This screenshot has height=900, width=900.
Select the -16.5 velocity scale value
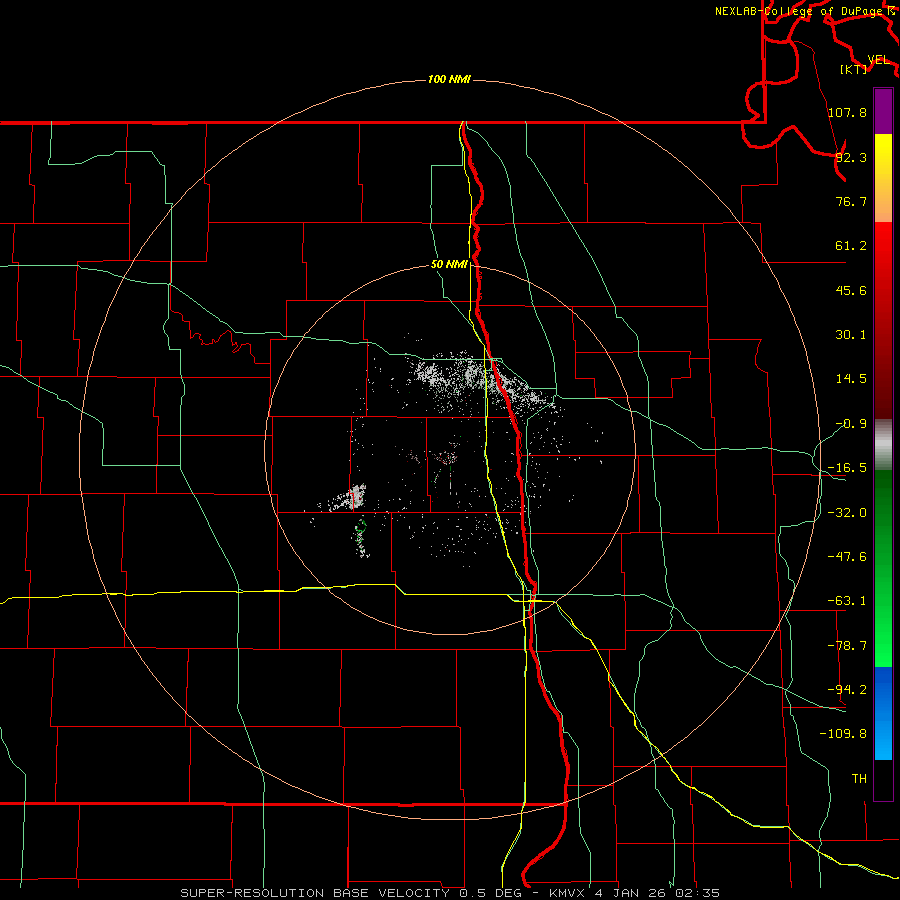pos(847,468)
